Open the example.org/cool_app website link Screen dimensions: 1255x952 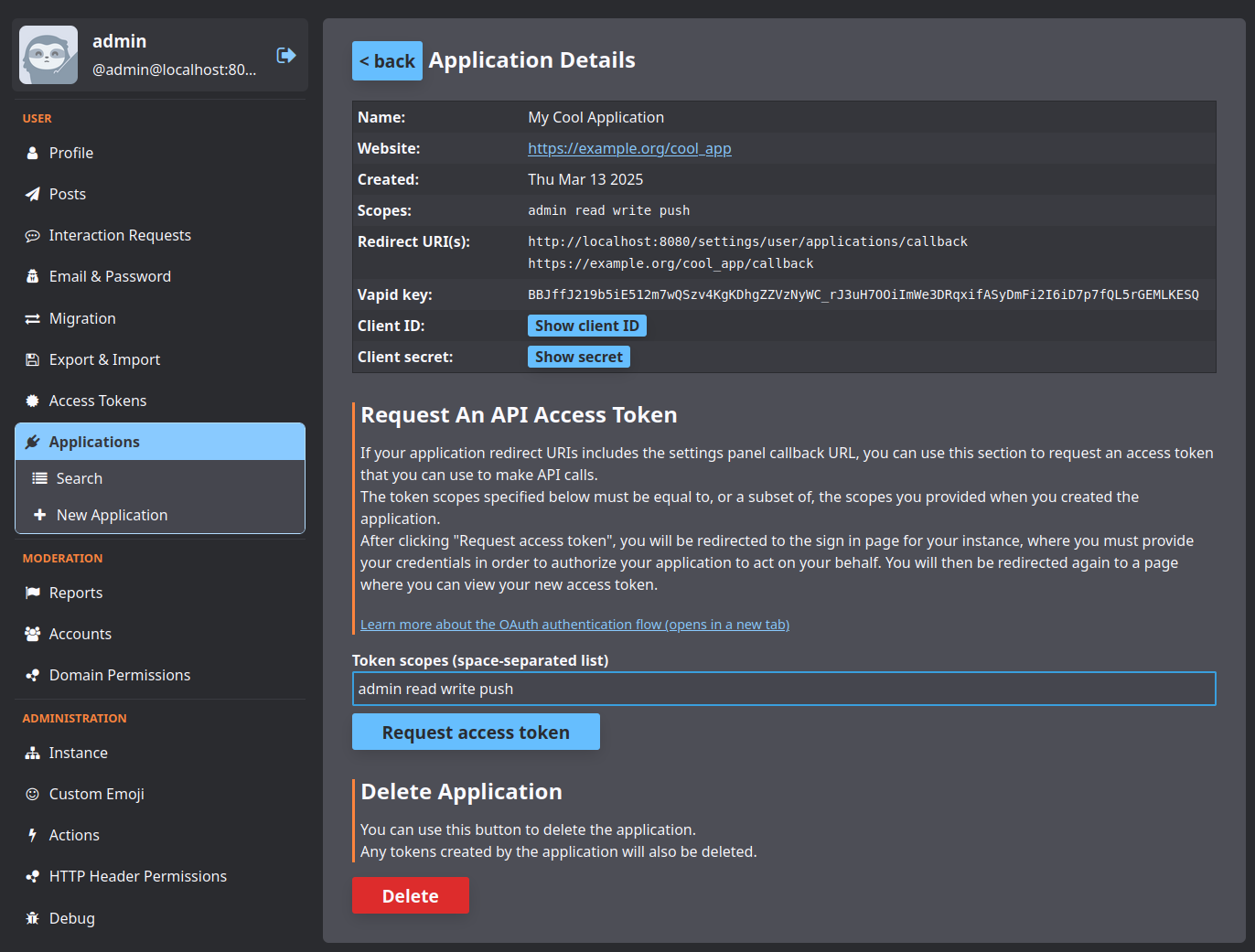(x=629, y=148)
